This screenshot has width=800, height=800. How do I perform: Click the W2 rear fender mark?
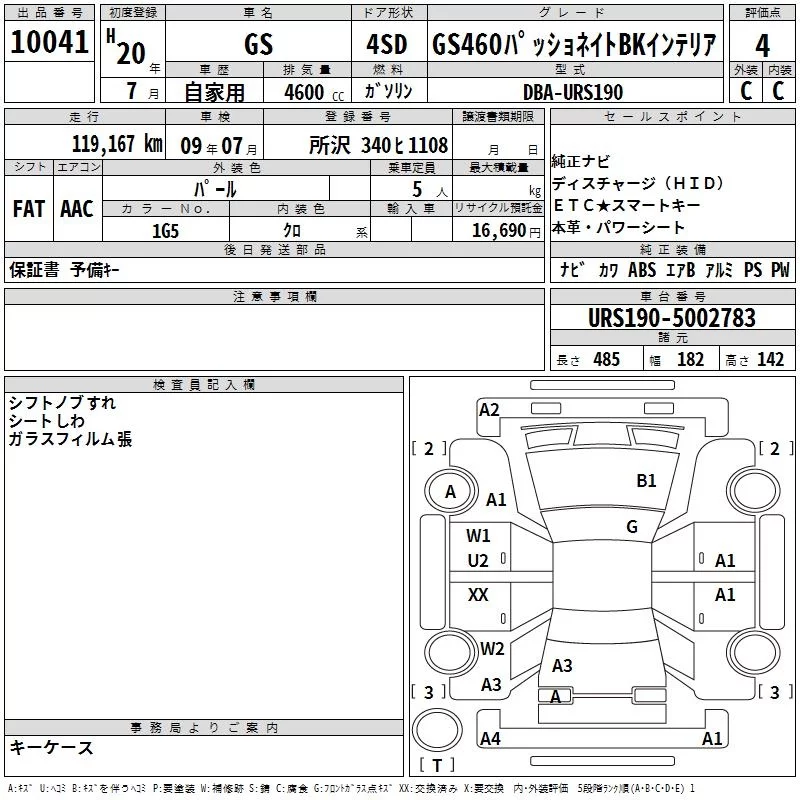tap(492, 648)
